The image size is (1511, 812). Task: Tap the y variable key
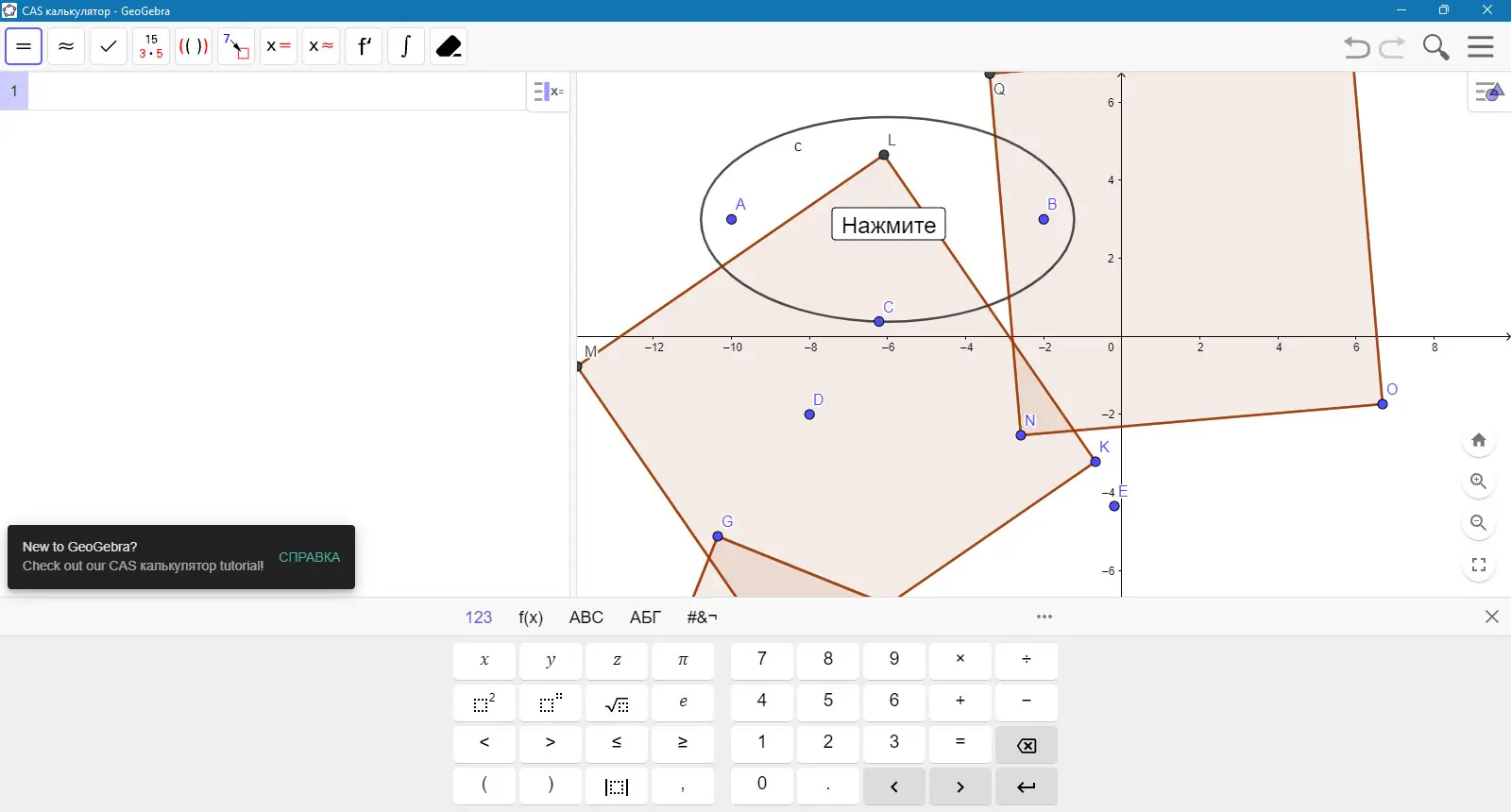551,661
